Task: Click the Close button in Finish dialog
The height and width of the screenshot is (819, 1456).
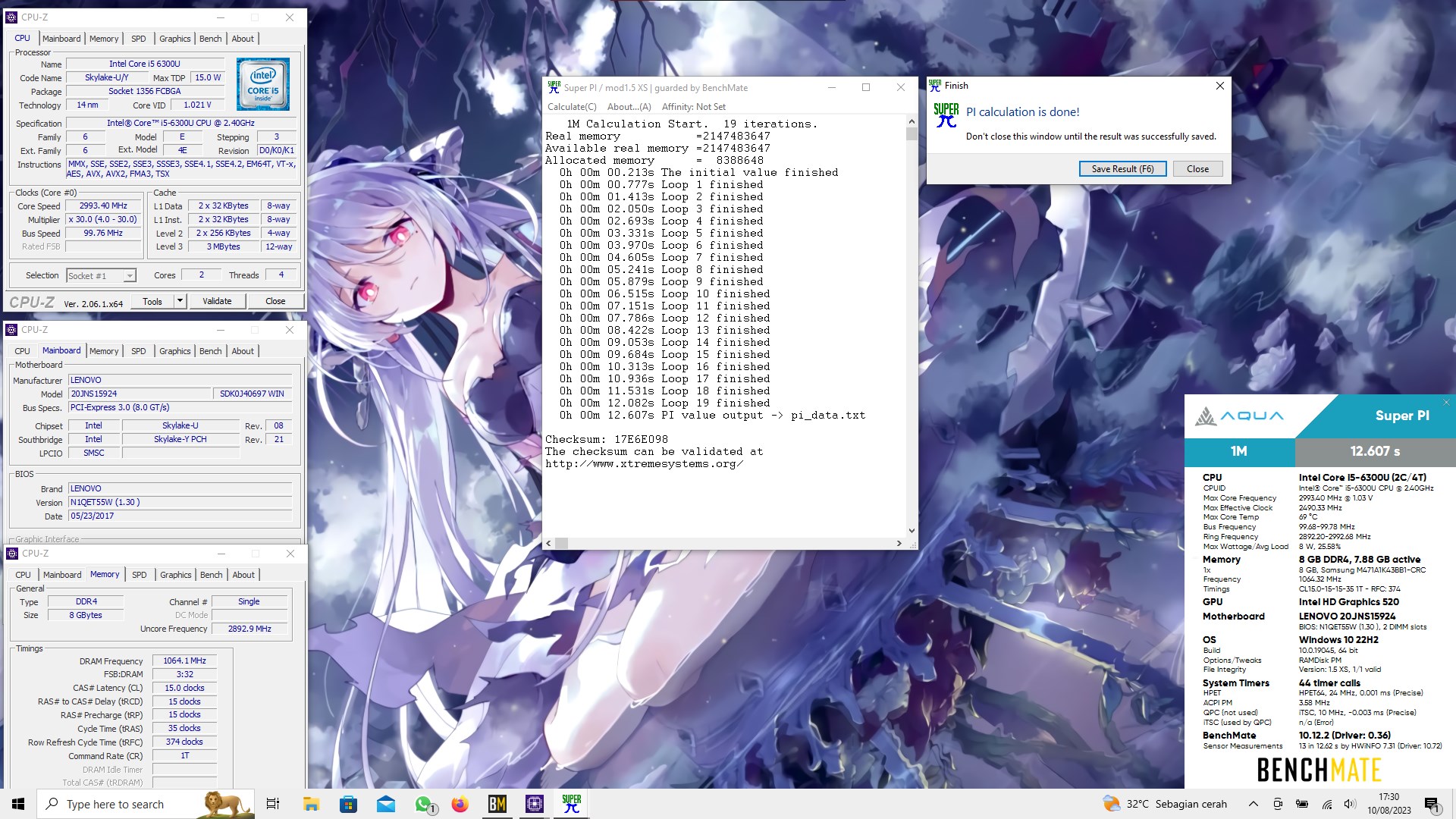Action: coord(1197,169)
